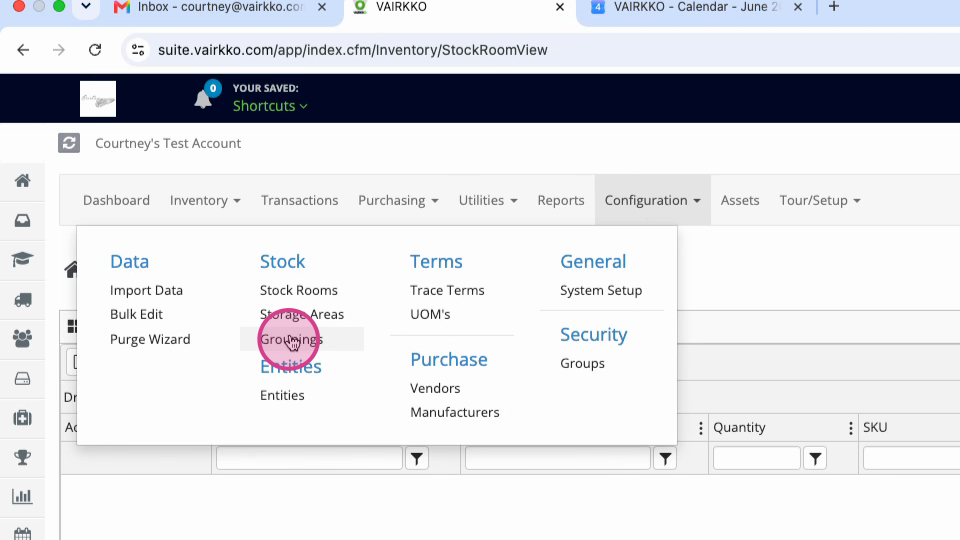Screen dimensions: 960x540
Task: Close the Inbox Gmail tab
Action: (322, 7)
